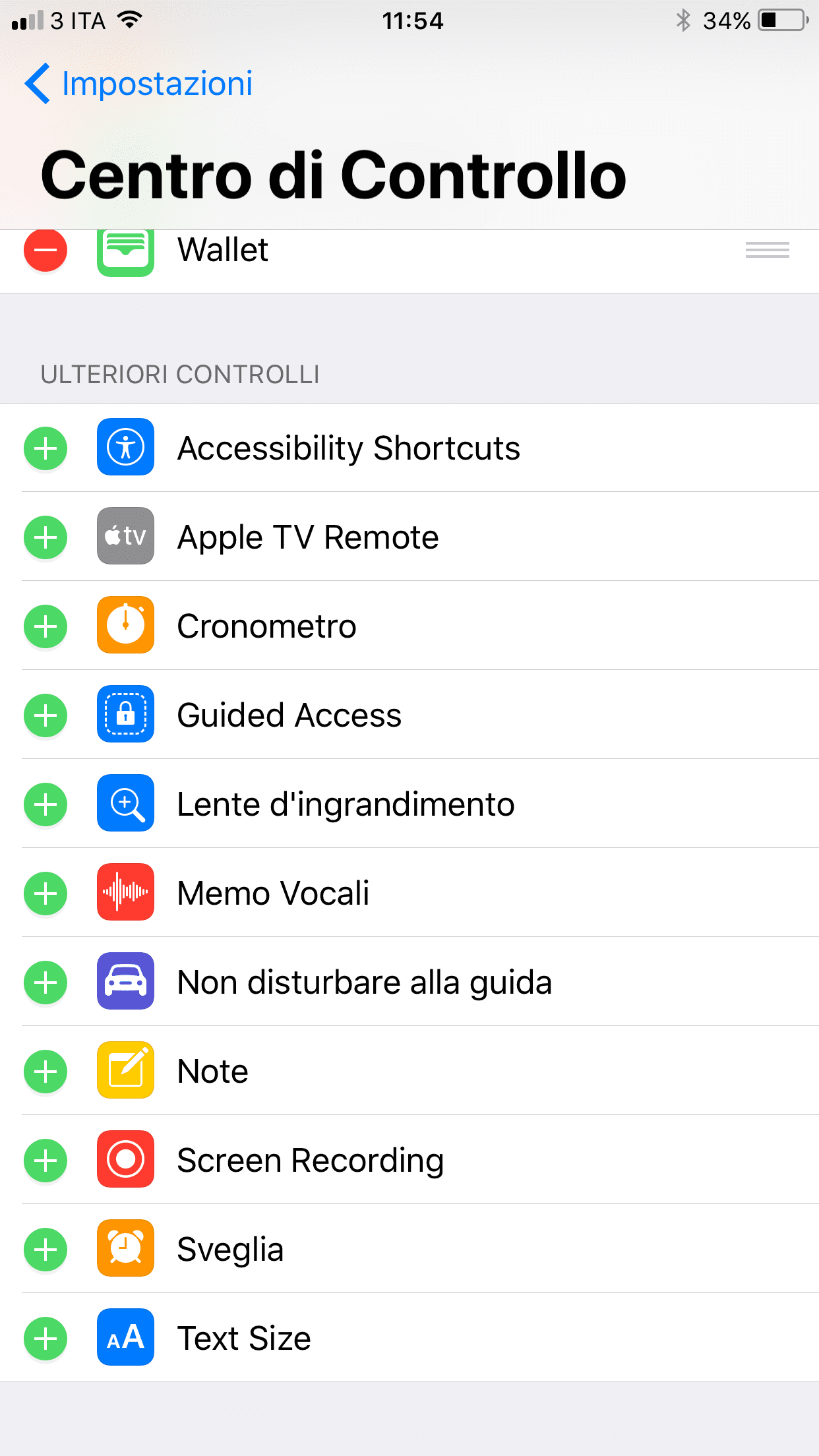Tap the Accessibility Shortcuts icon
The height and width of the screenshot is (1456, 819).
[125, 447]
